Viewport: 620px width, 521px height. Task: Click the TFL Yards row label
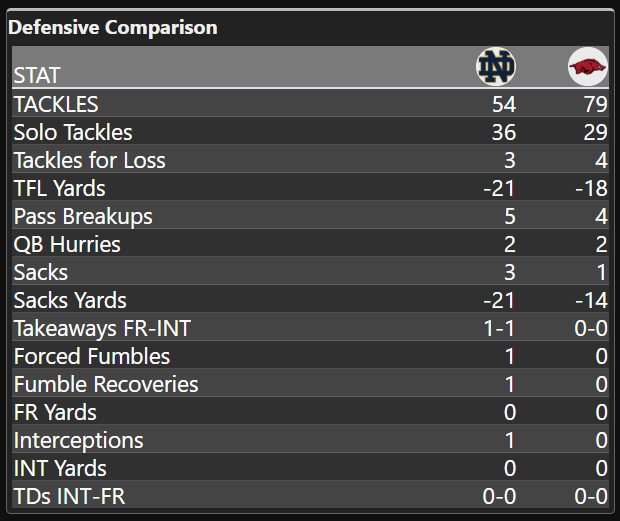click(x=60, y=188)
